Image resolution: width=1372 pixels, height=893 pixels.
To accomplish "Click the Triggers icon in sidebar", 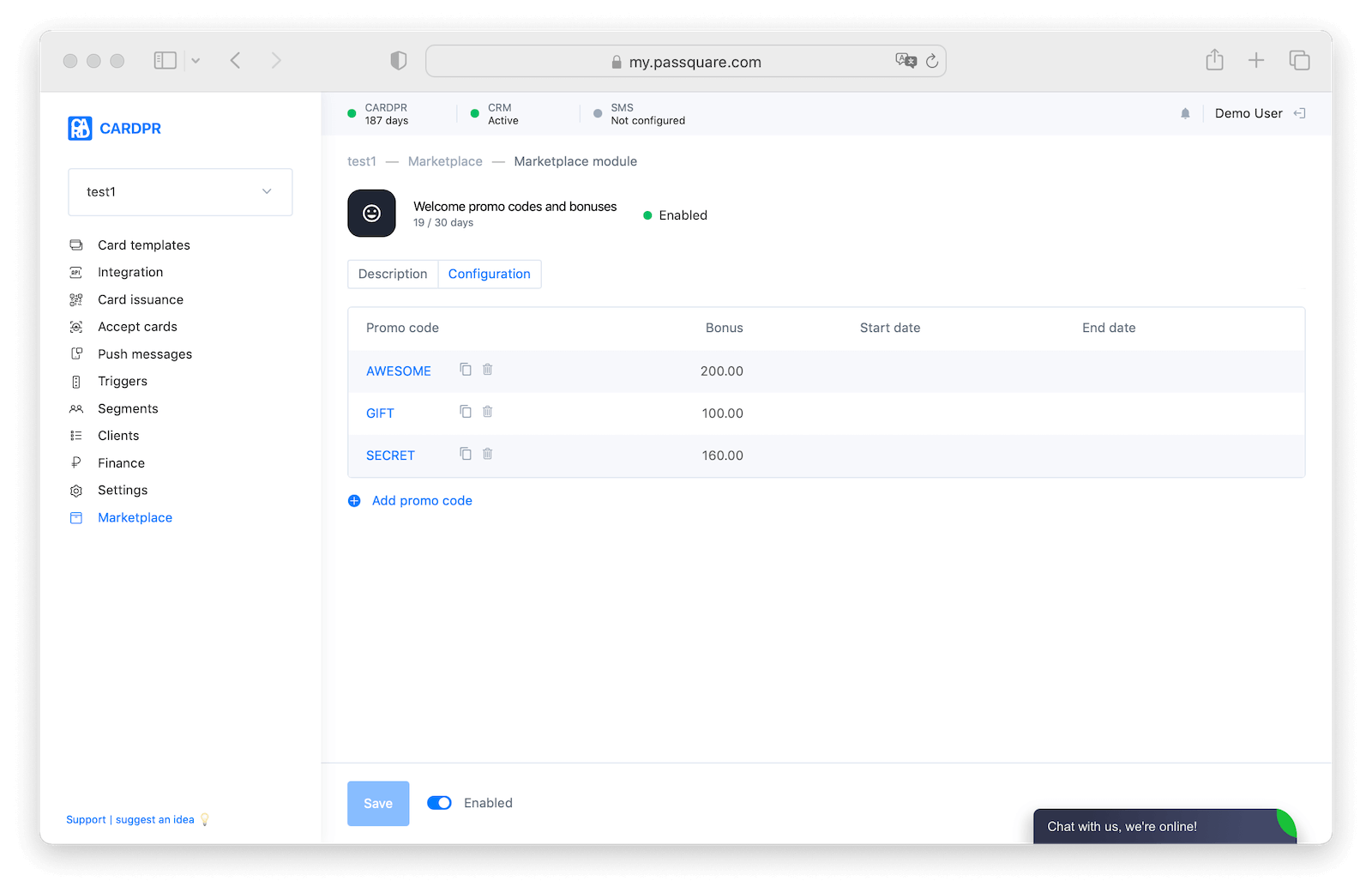I will tap(76, 381).
